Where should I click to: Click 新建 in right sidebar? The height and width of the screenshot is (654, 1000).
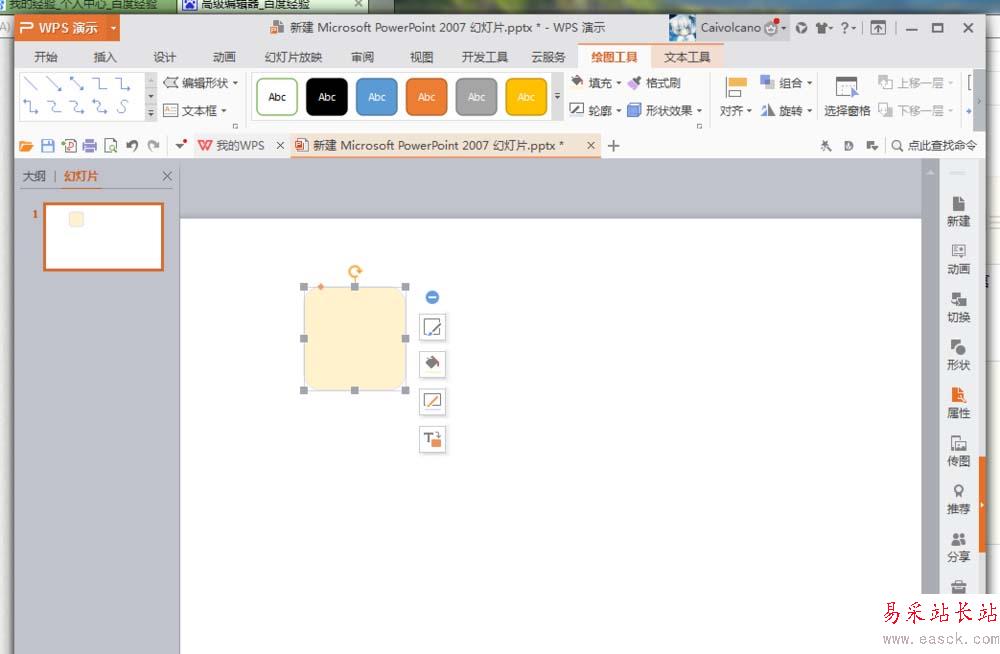point(958,212)
